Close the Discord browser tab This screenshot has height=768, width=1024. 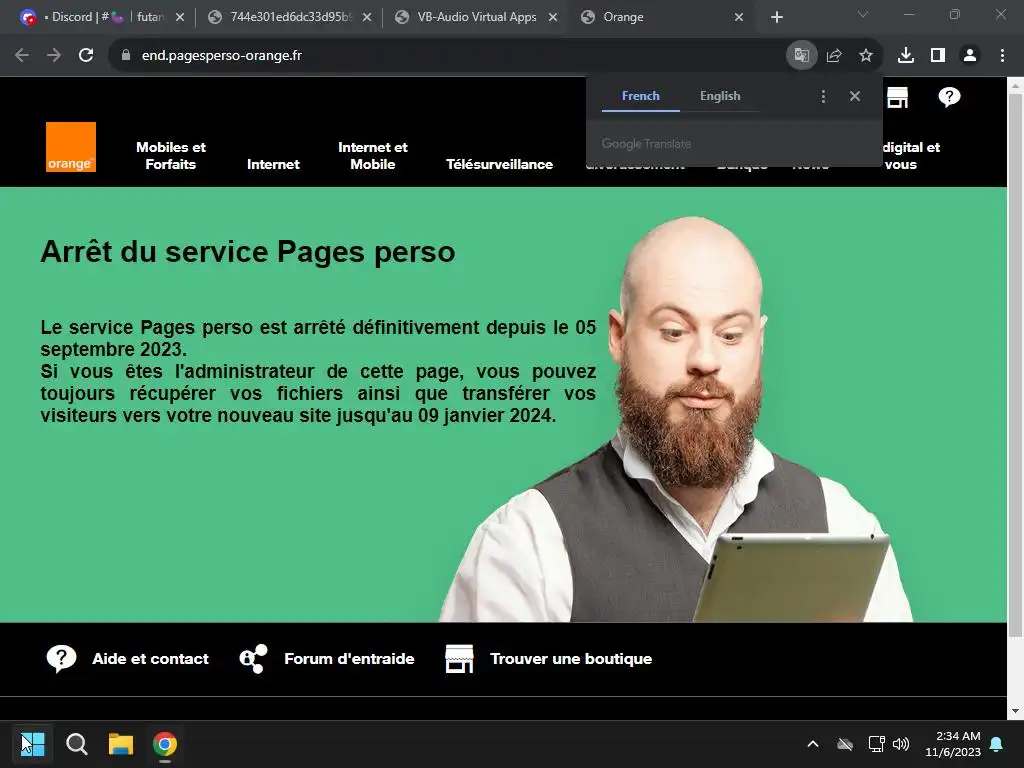tap(180, 17)
